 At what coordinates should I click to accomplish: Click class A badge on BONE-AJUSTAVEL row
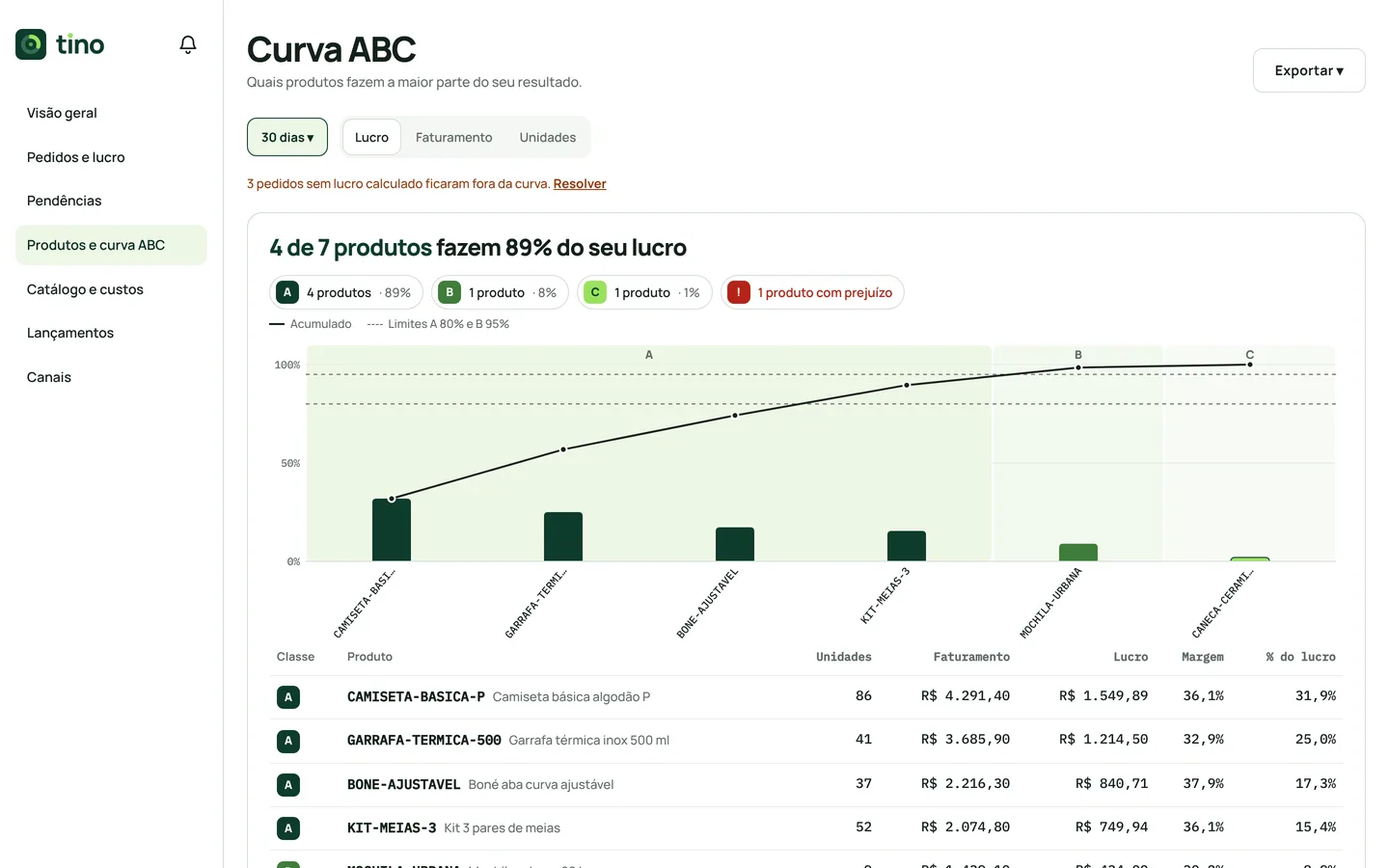pyautogui.click(x=288, y=785)
